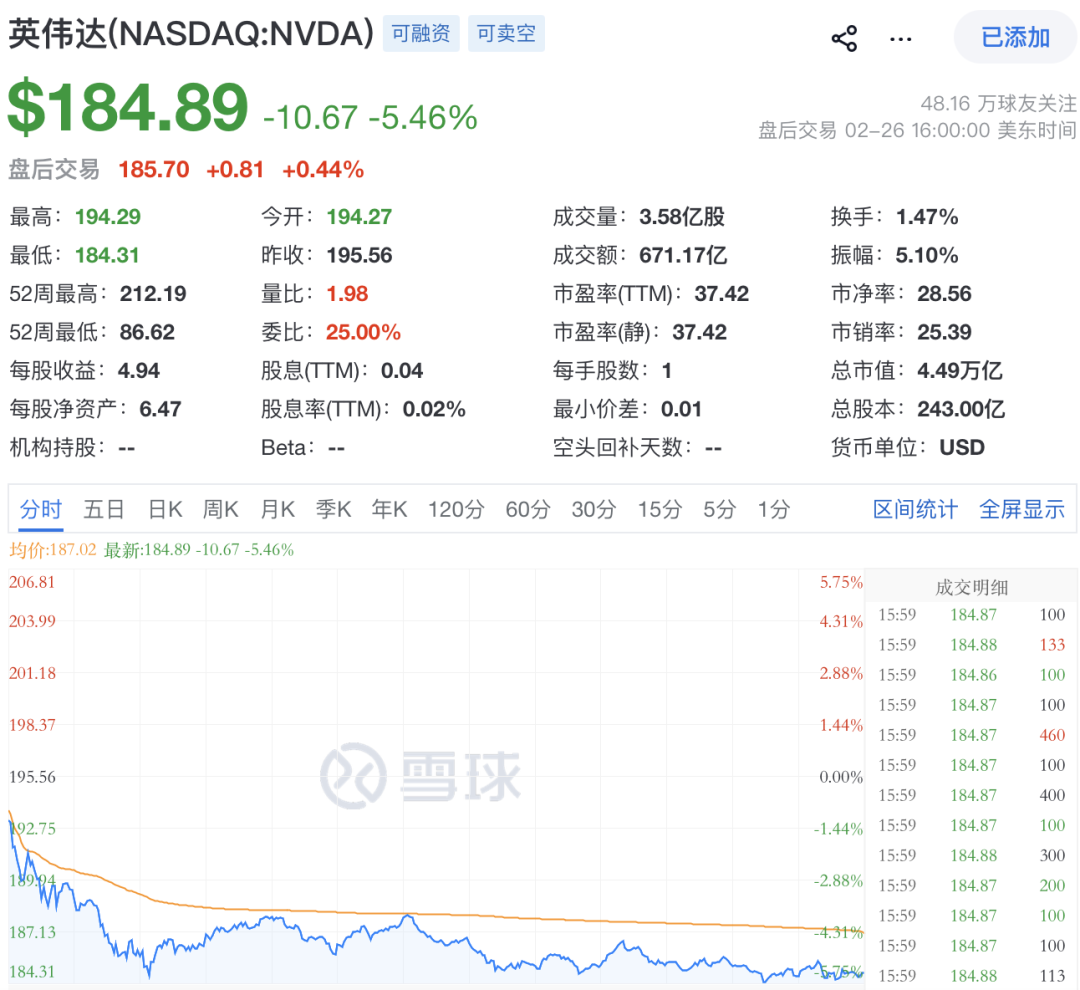Screen dimensions: 1080x990
Task: Click the 市盈率(TTM) value 37.42
Action: pyautogui.click(x=721, y=294)
